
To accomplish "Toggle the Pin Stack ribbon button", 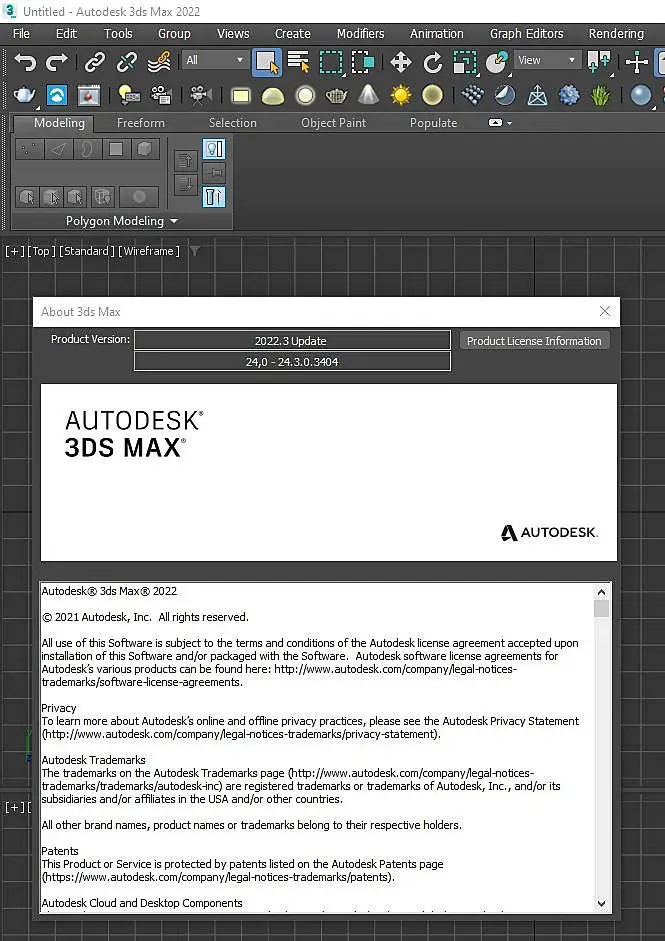I will 214,173.
